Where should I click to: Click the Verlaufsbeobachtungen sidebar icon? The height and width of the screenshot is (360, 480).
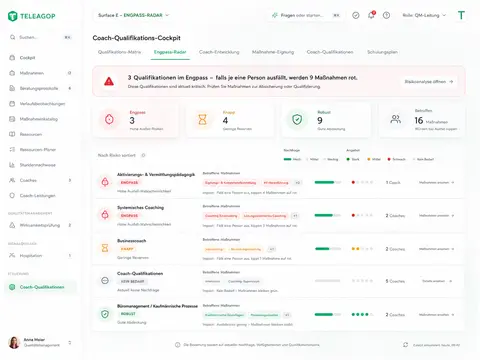[x=12, y=104]
